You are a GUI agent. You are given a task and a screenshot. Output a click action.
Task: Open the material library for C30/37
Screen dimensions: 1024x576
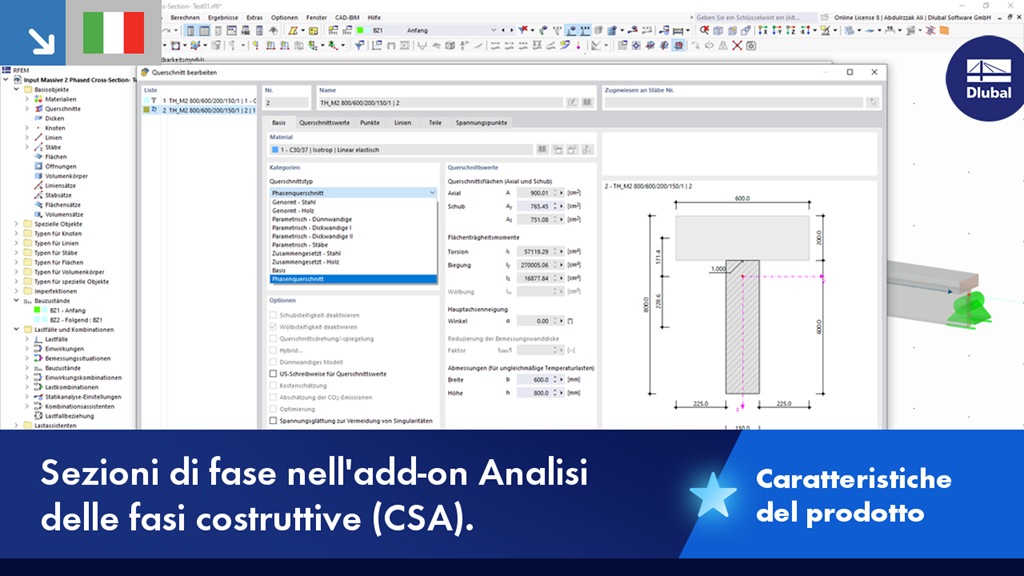pos(543,148)
